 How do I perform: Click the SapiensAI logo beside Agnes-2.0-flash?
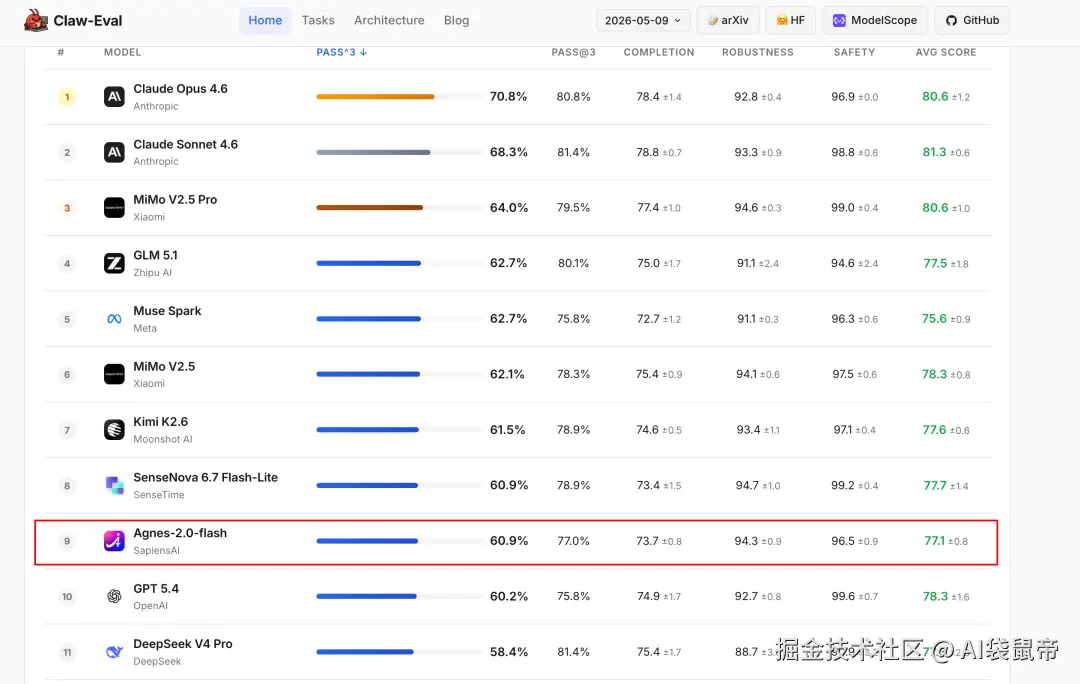point(114,541)
